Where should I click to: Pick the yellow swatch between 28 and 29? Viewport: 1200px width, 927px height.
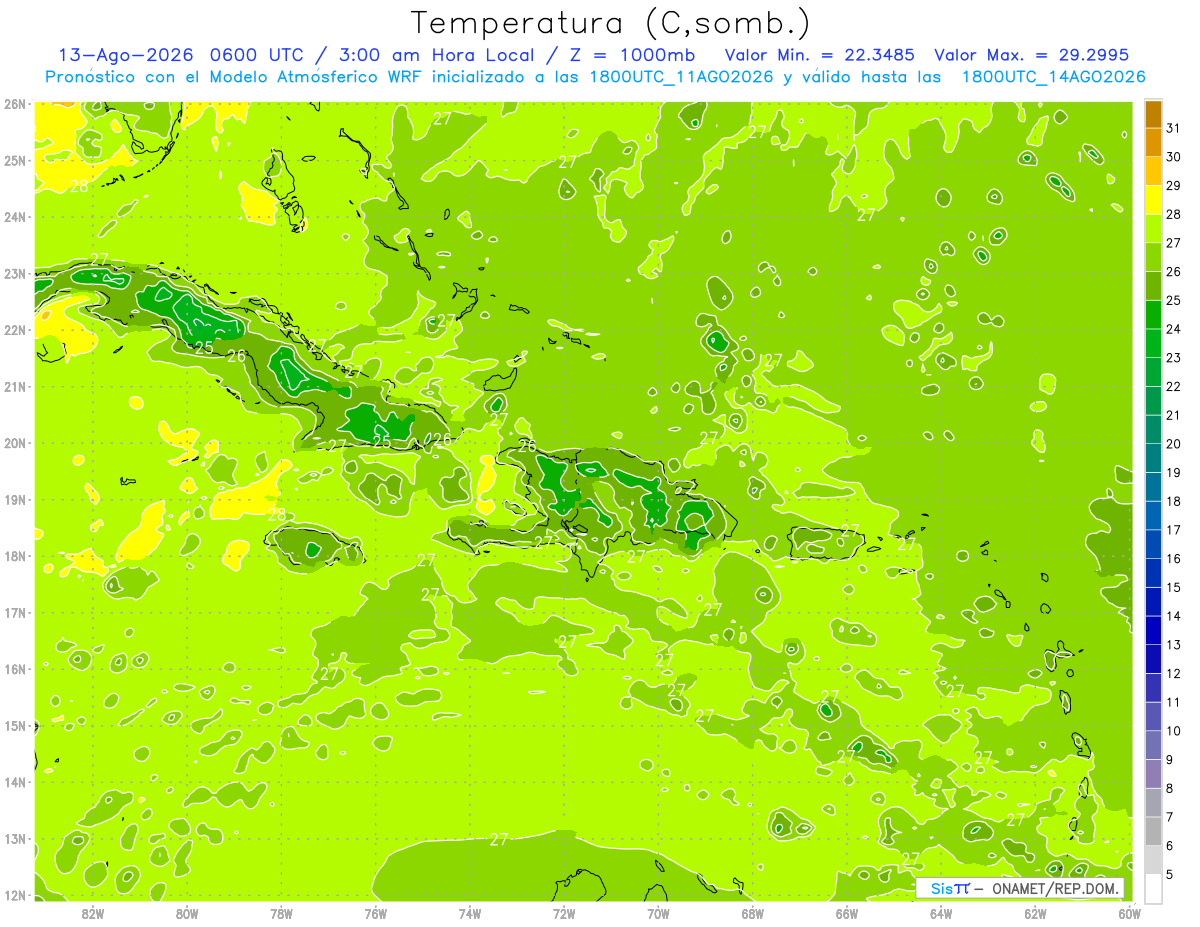[x=1153, y=200]
